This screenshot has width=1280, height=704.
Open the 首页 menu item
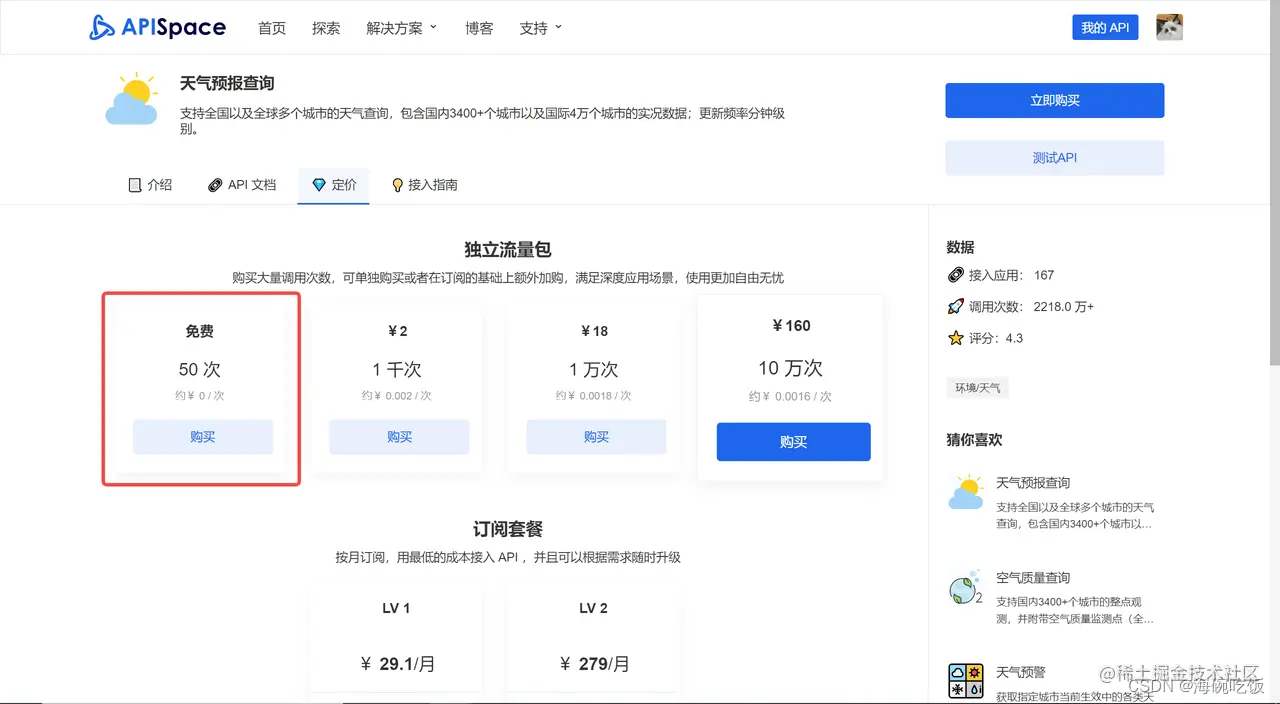click(271, 27)
